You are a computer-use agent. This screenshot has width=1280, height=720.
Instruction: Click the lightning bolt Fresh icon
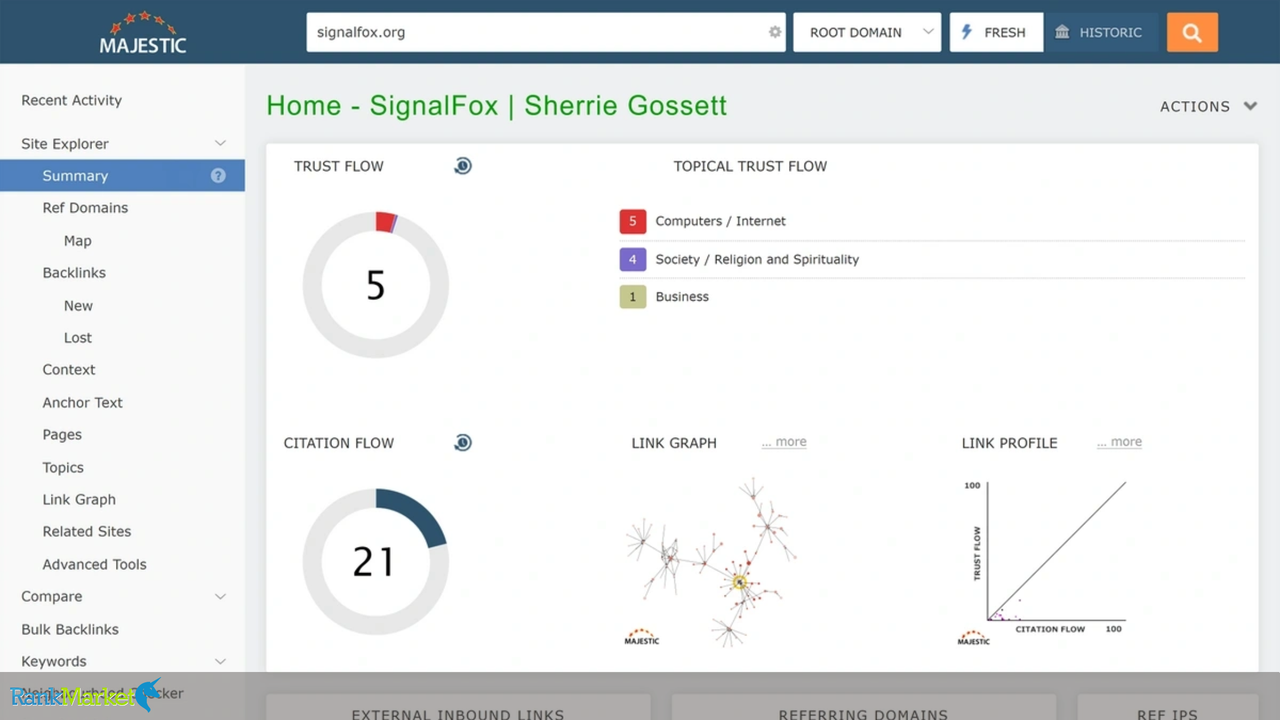click(967, 32)
